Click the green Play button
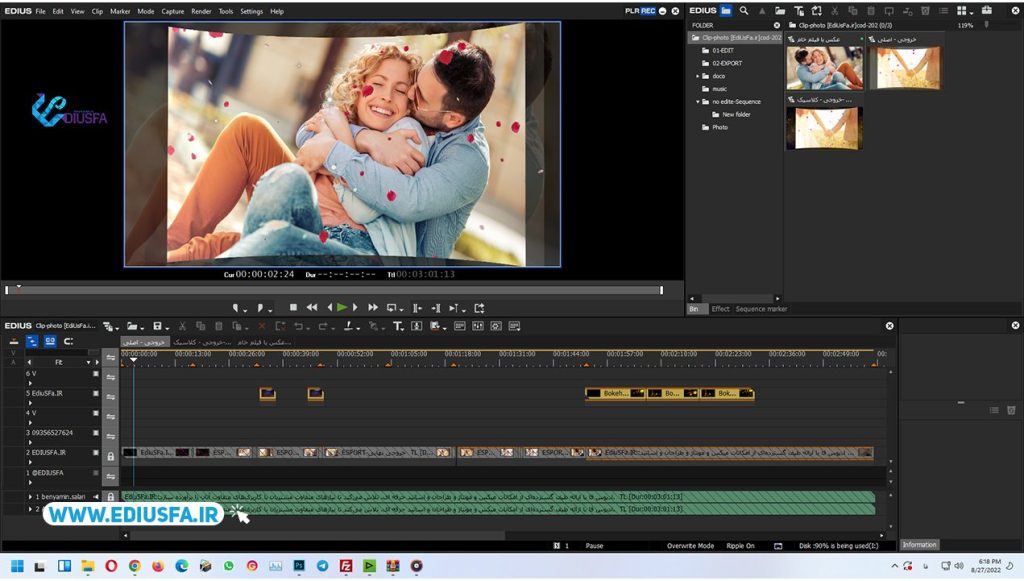Image resolution: width=1024 pixels, height=581 pixels. (x=342, y=307)
